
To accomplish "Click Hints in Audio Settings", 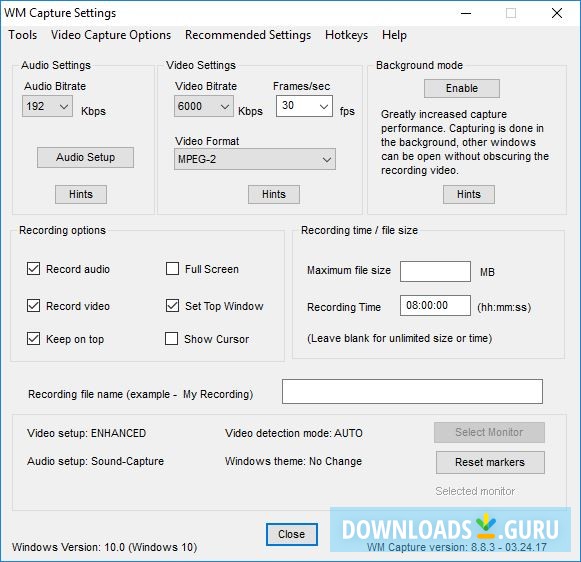I will click(x=81, y=194).
